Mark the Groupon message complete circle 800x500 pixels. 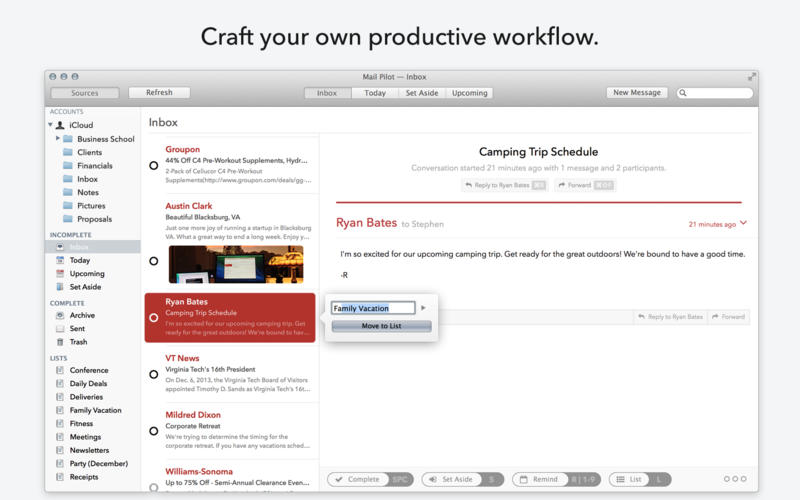154,165
